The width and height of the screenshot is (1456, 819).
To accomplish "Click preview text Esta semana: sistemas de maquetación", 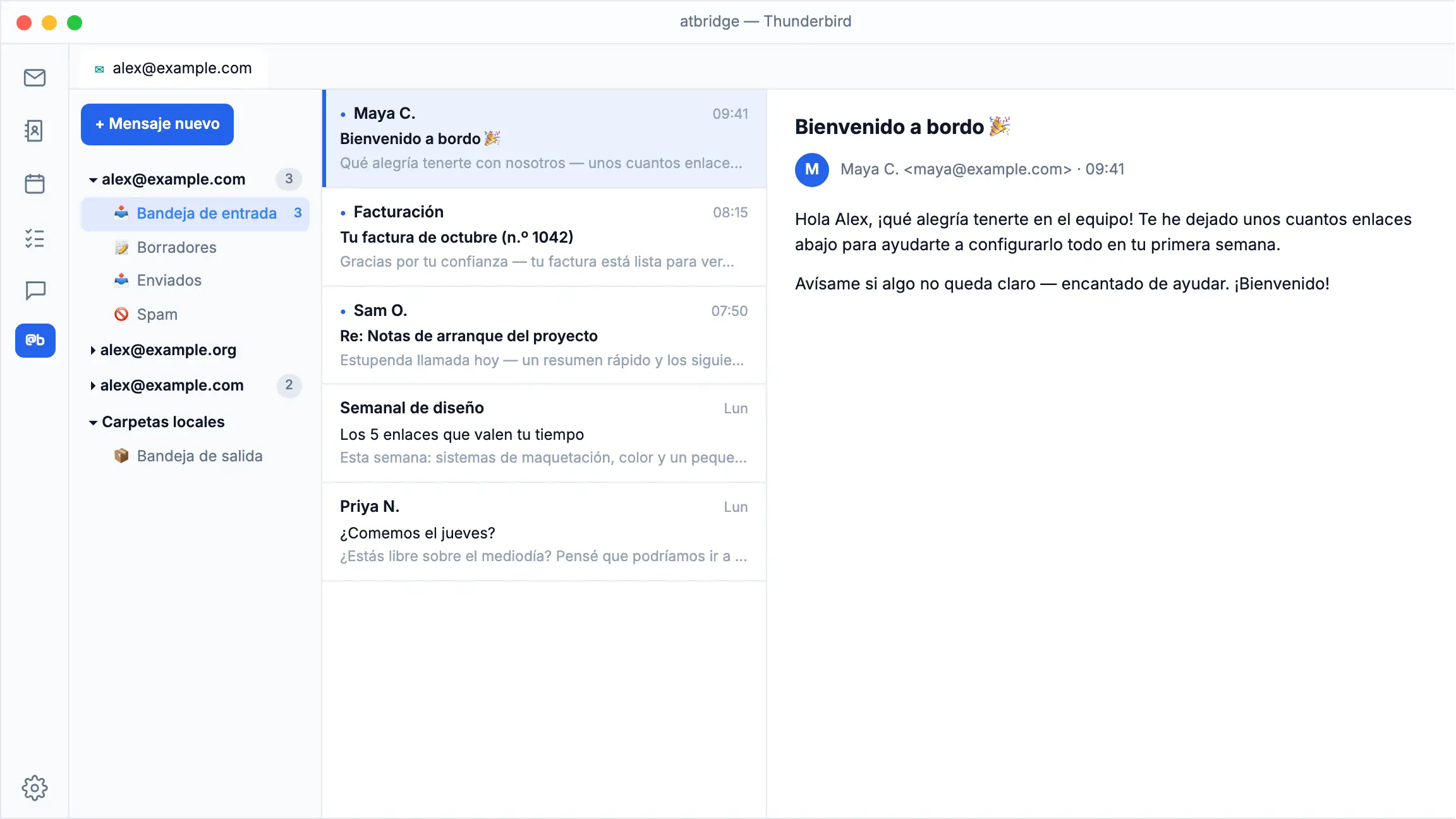I will click(543, 458).
